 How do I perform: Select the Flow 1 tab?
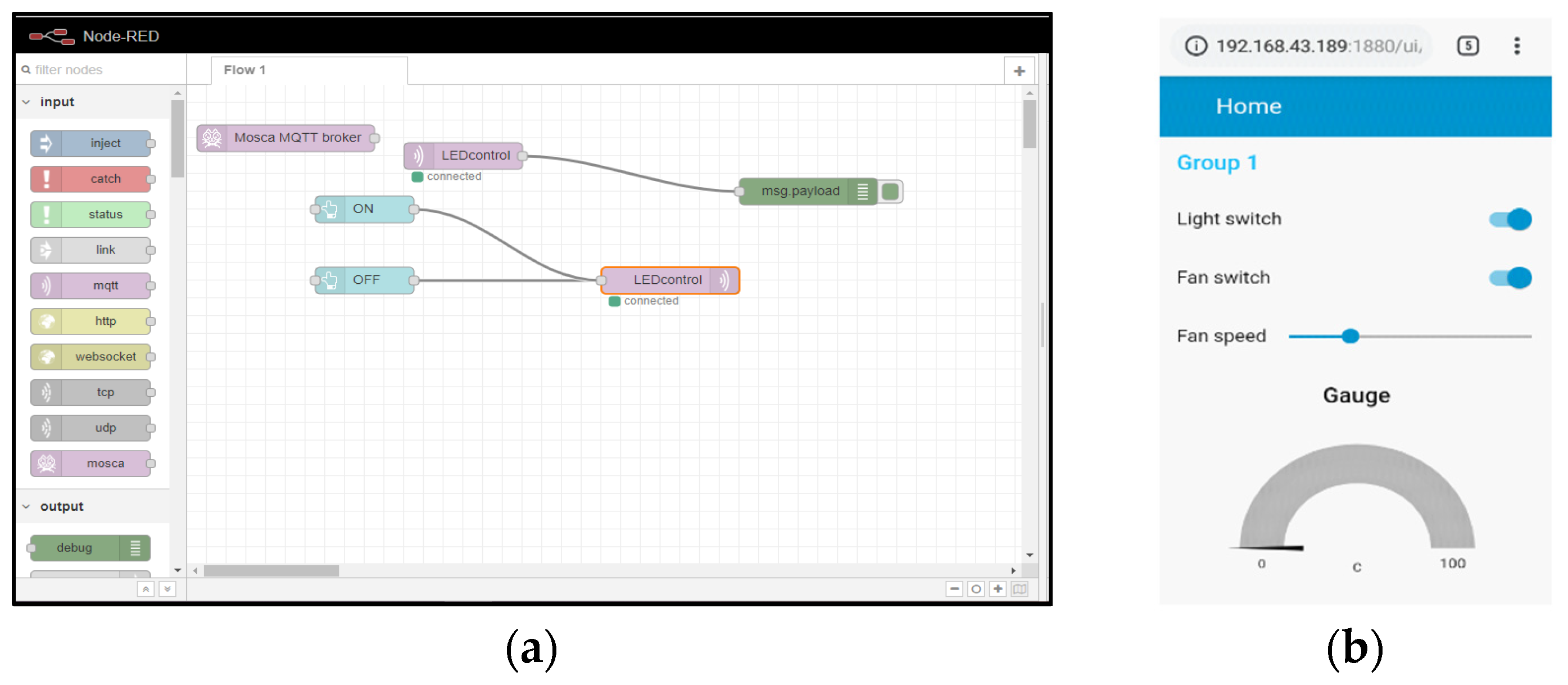(245, 70)
